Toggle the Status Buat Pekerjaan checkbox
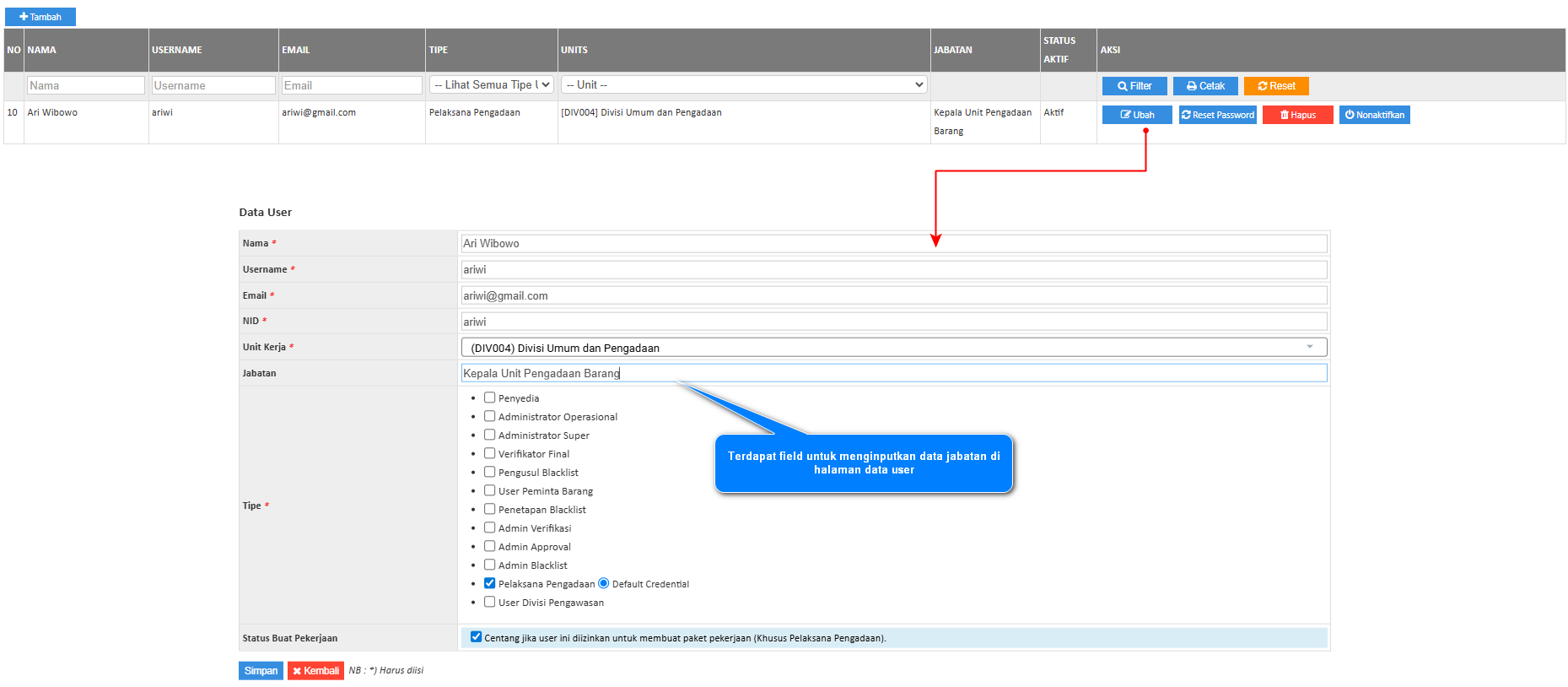The width and height of the screenshot is (1568, 687). (476, 637)
